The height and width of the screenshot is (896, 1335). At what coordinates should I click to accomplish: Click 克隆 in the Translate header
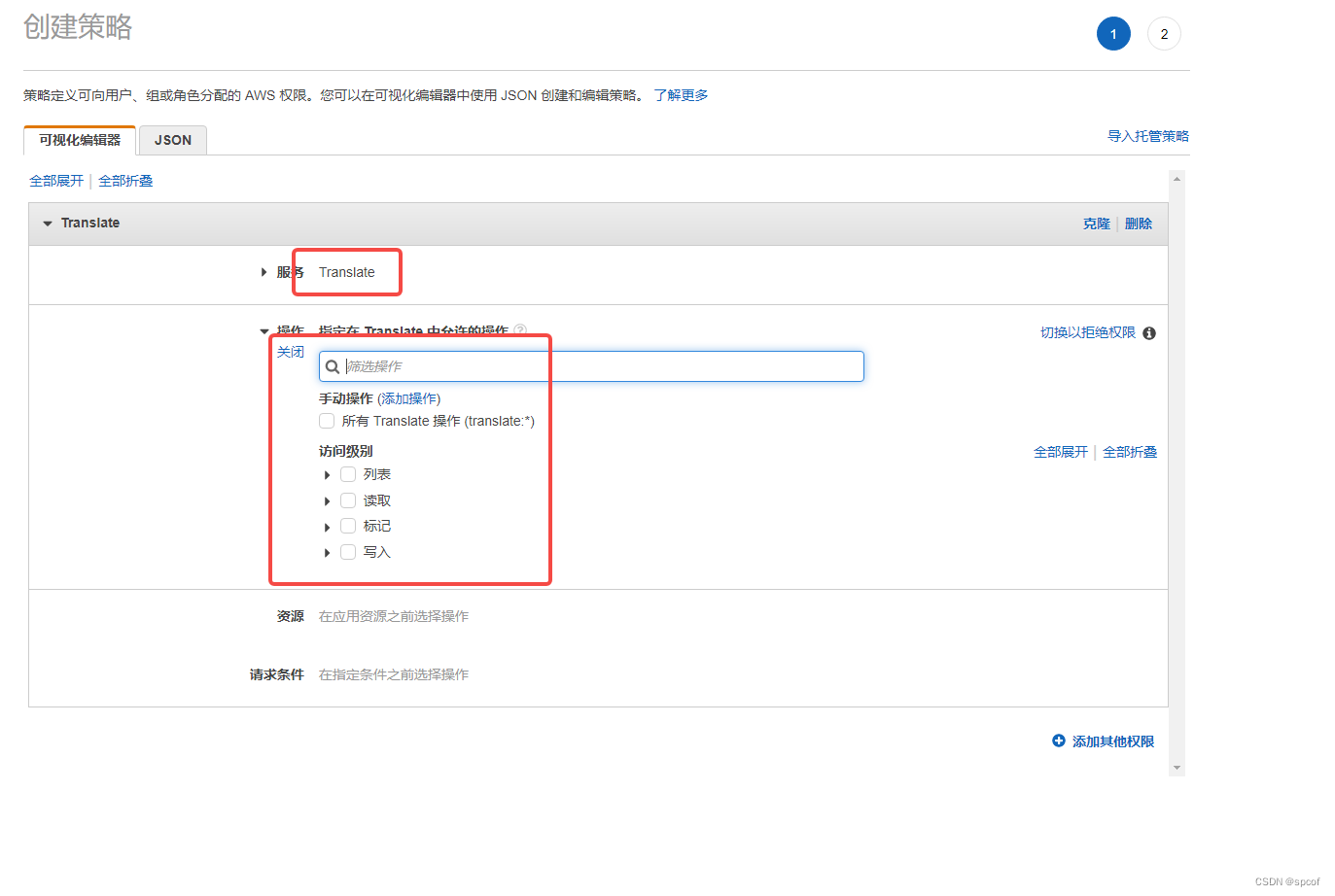(1097, 224)
